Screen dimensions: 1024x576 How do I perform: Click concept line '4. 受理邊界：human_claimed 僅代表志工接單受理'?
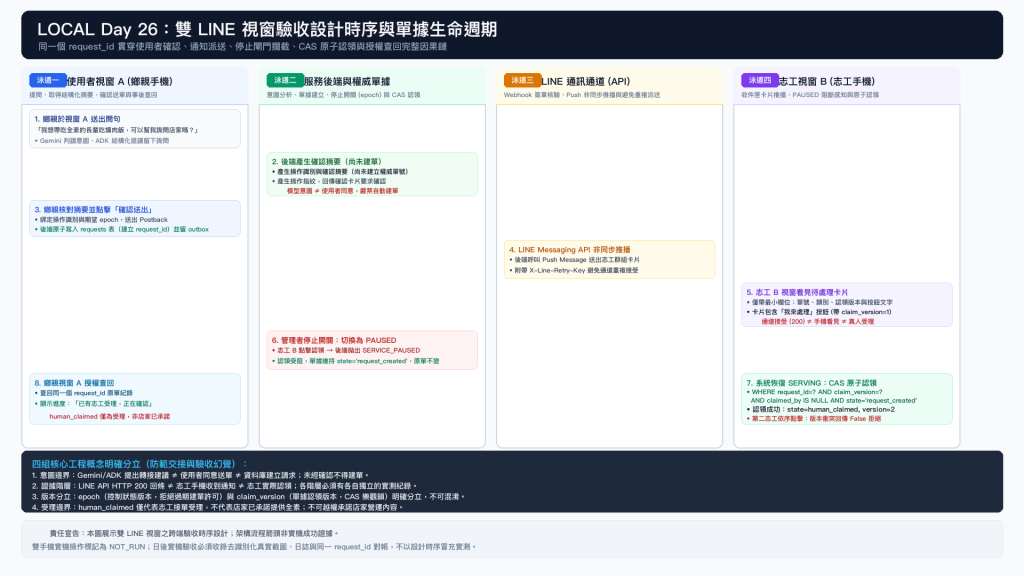(x=217, y=507)
